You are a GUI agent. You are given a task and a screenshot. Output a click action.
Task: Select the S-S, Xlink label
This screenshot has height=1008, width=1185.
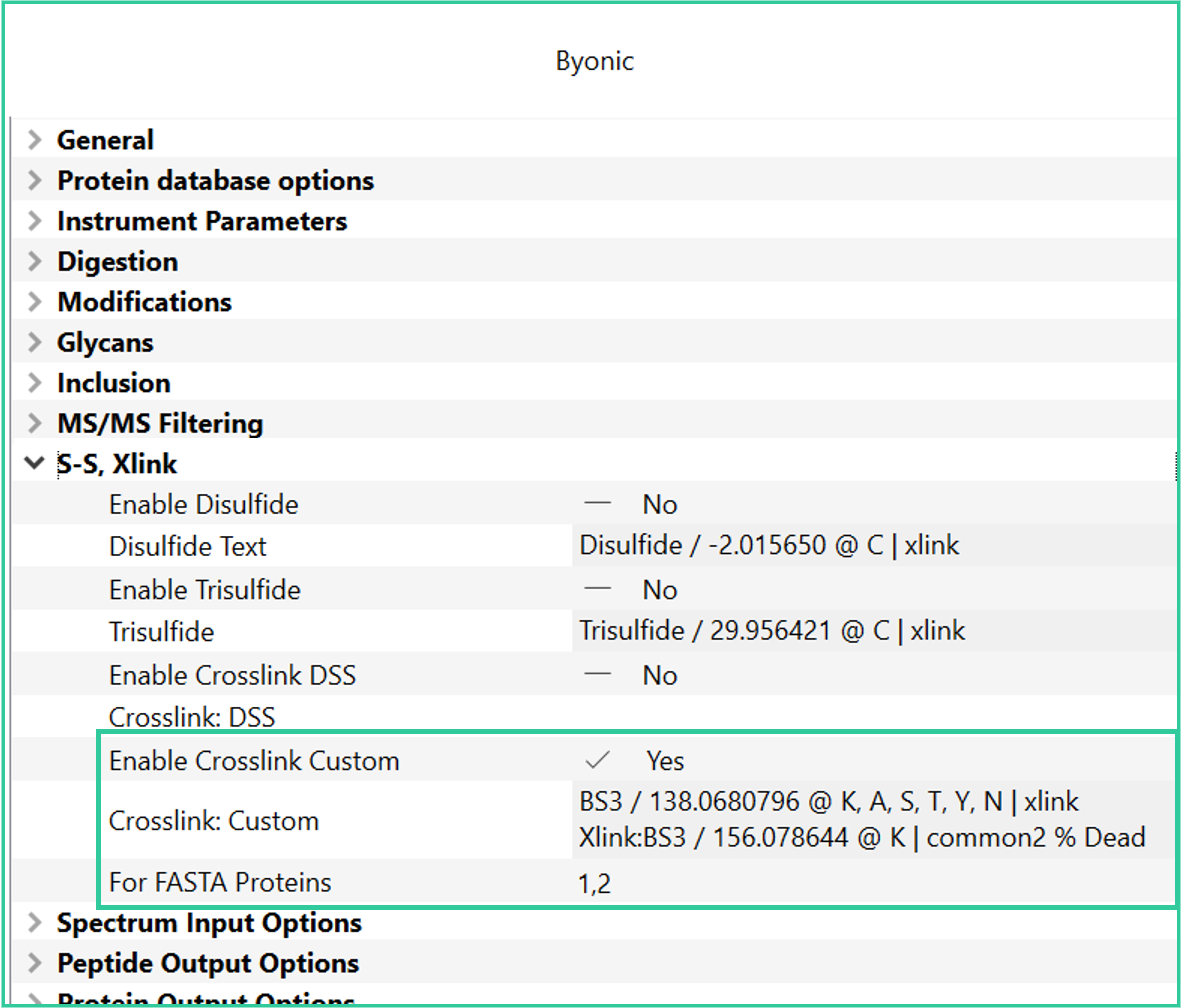pyautogui.click(x=117, y=463)
